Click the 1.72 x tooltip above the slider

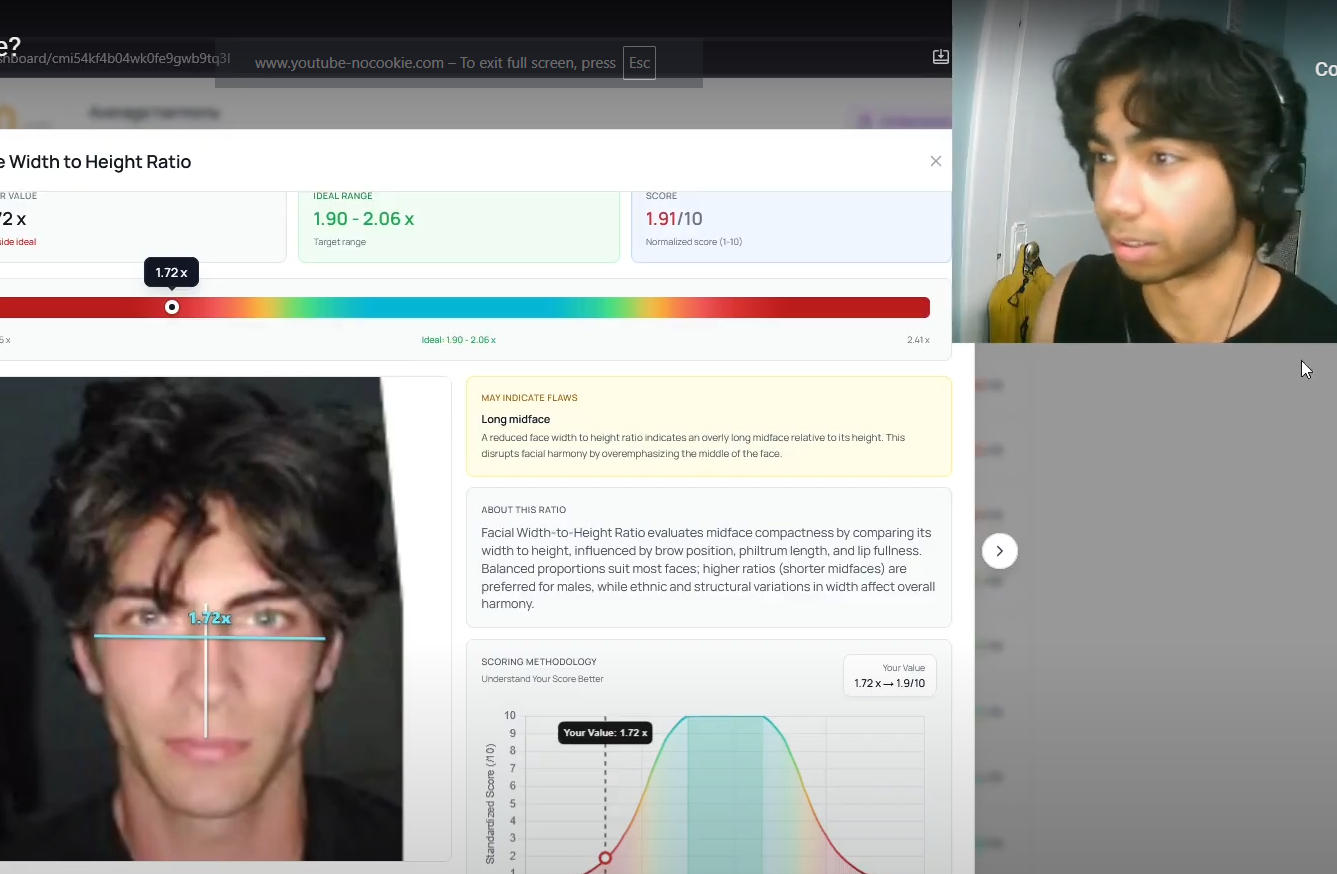pos(171,272)
